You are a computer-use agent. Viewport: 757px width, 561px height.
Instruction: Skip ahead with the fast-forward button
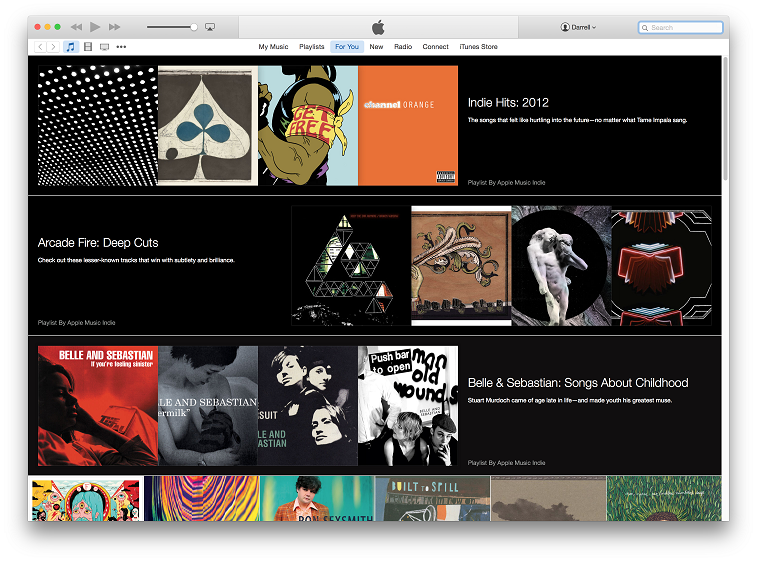[x=114, y=27]
